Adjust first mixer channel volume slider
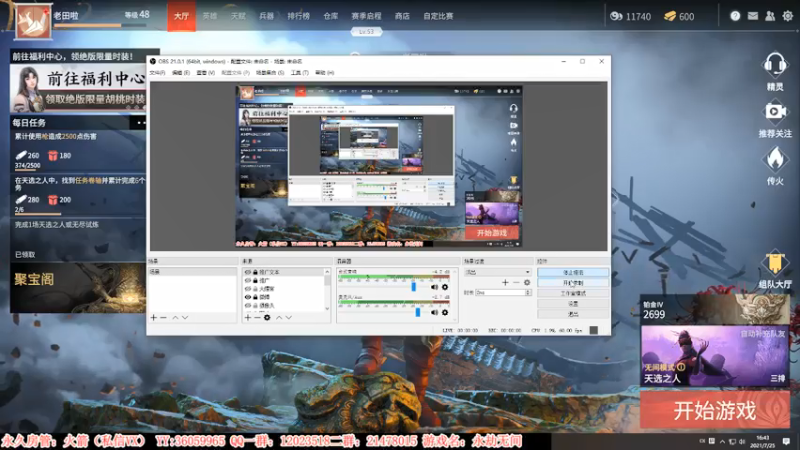Screen dimensions: 800x450 coord(413,287)
